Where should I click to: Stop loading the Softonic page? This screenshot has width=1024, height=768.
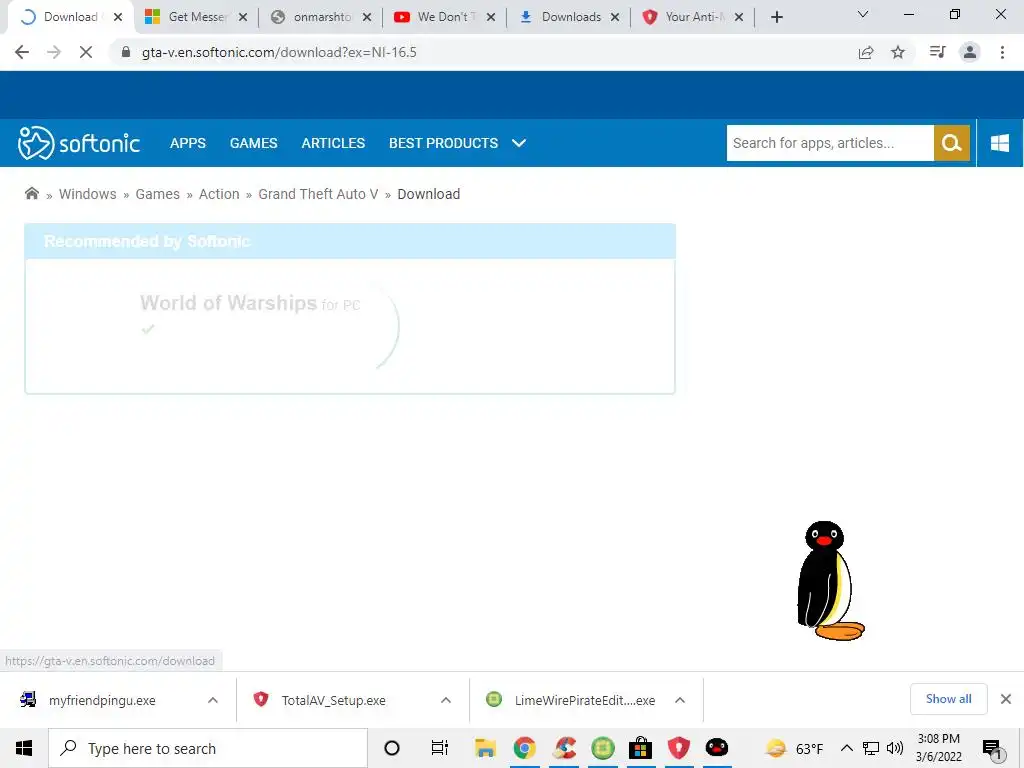point(86,52)
